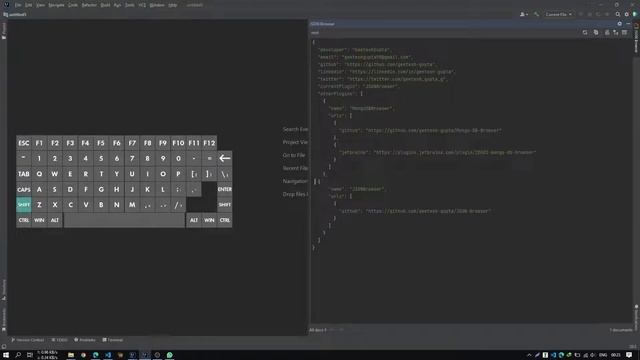Viewport: 640px width, 360px height.
Task: Select the "currentPlugin" JSON line
Action: pos(359,87)
